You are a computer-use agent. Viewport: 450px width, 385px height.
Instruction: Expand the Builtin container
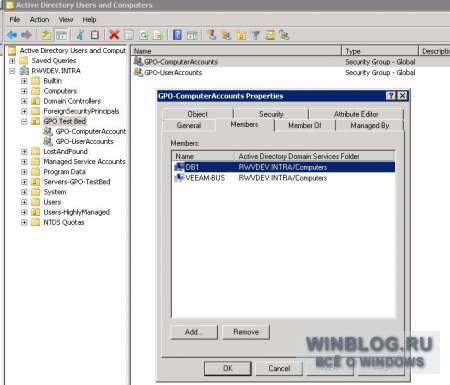(x=24, y=81)
